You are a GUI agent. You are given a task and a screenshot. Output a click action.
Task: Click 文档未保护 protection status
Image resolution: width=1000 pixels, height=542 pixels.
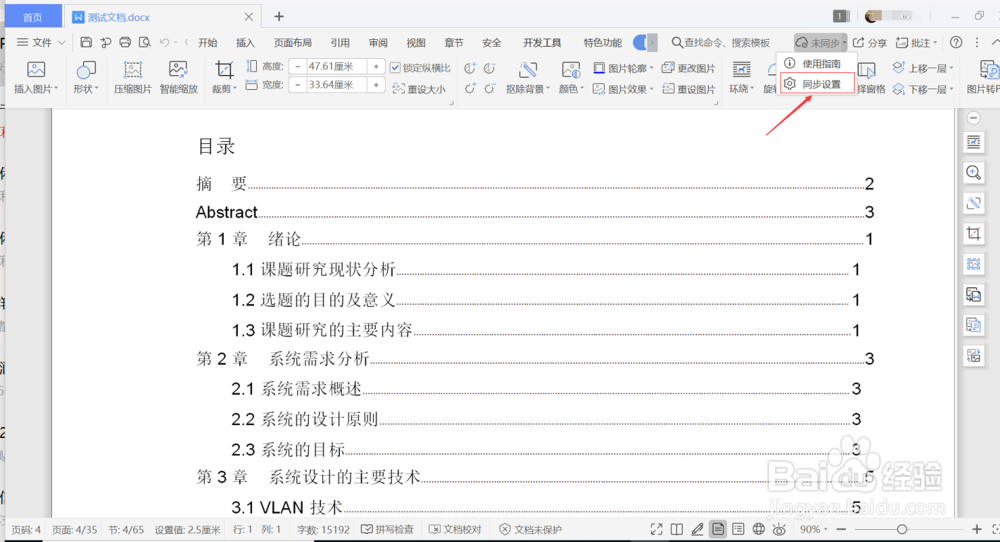tap(531, 529)
